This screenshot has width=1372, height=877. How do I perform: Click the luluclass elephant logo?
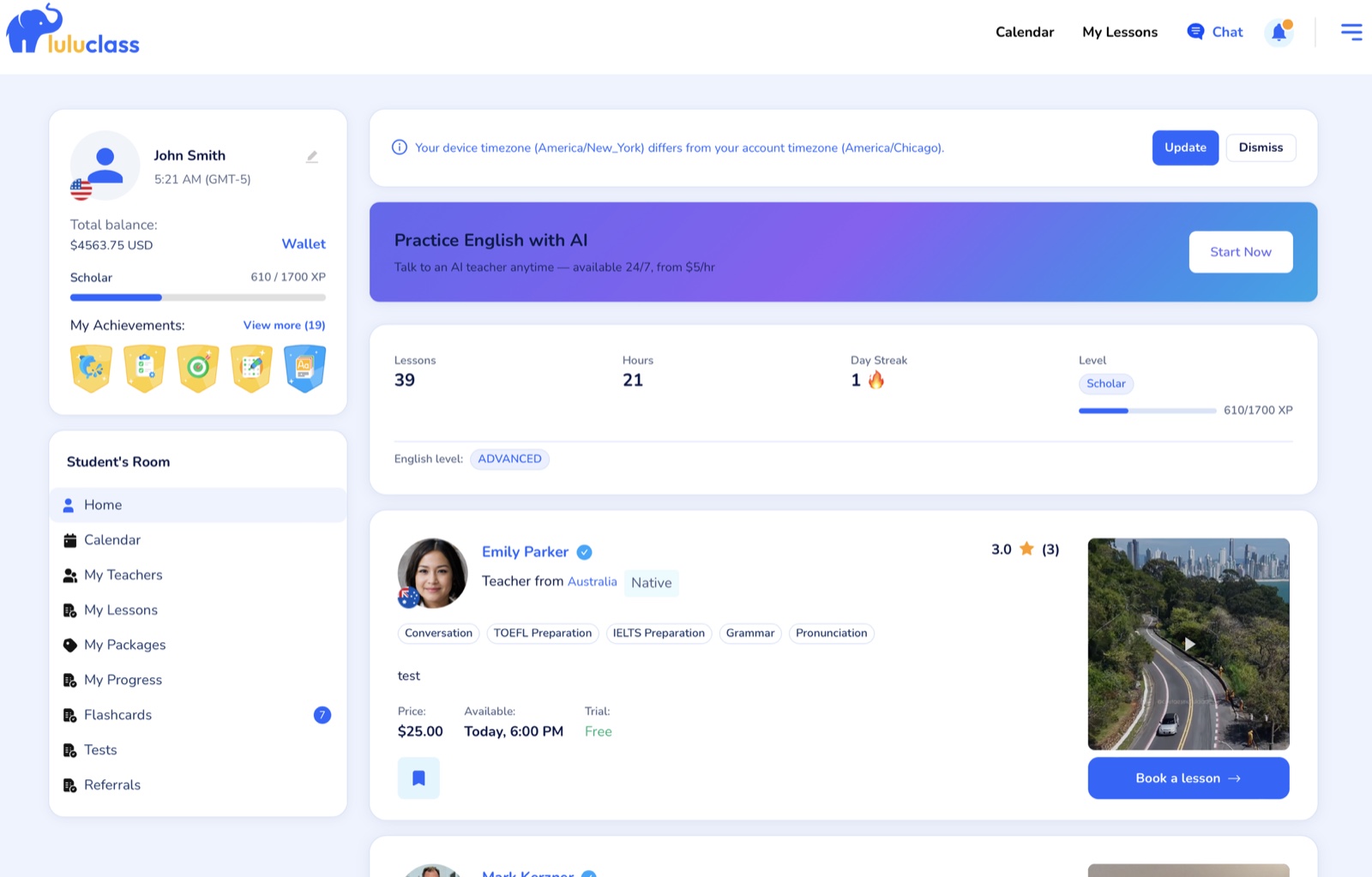tap(73, 30)
